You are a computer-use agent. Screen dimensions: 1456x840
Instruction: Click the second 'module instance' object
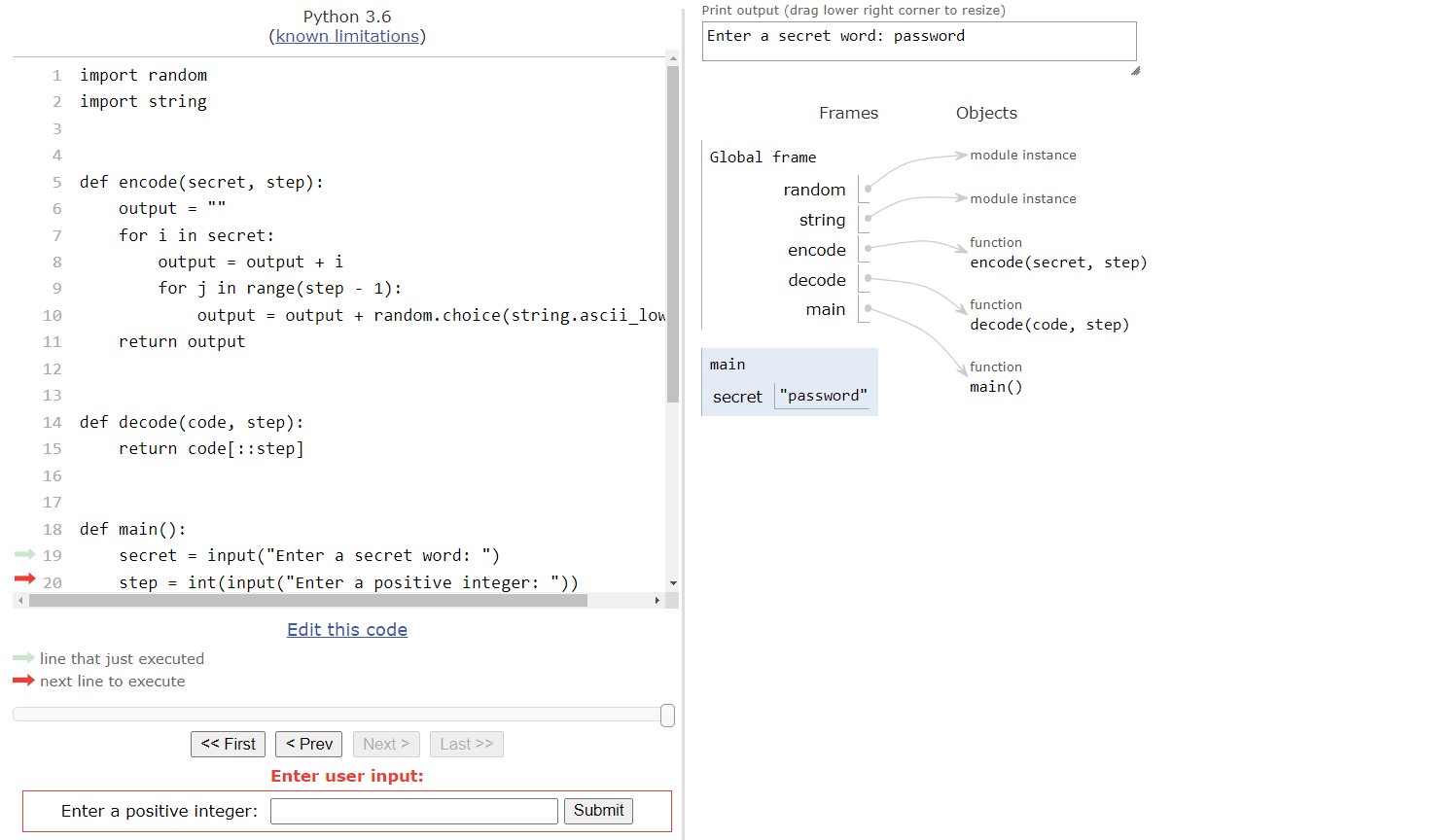[x=1023, y=198]
